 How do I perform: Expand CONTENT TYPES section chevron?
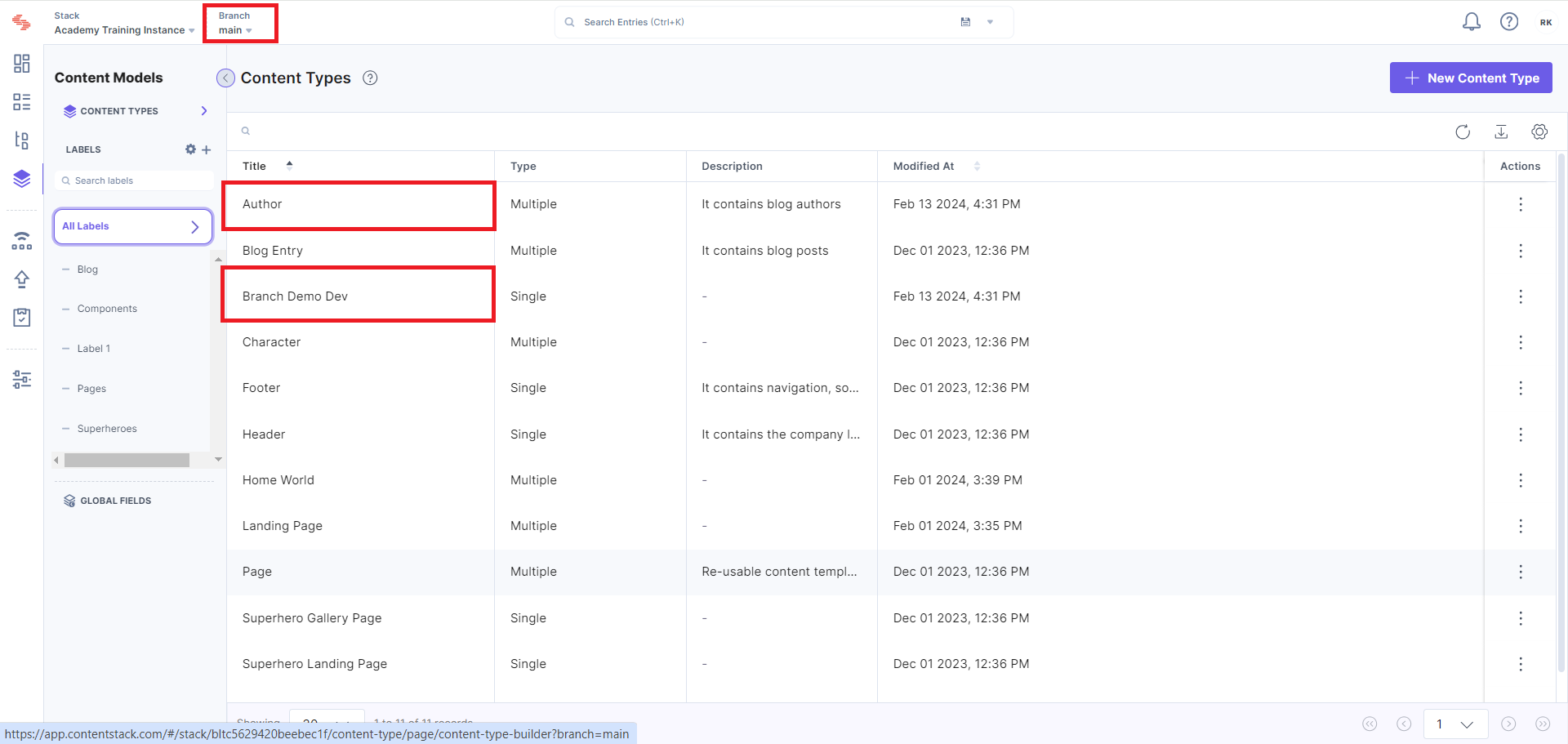[204, 111]
